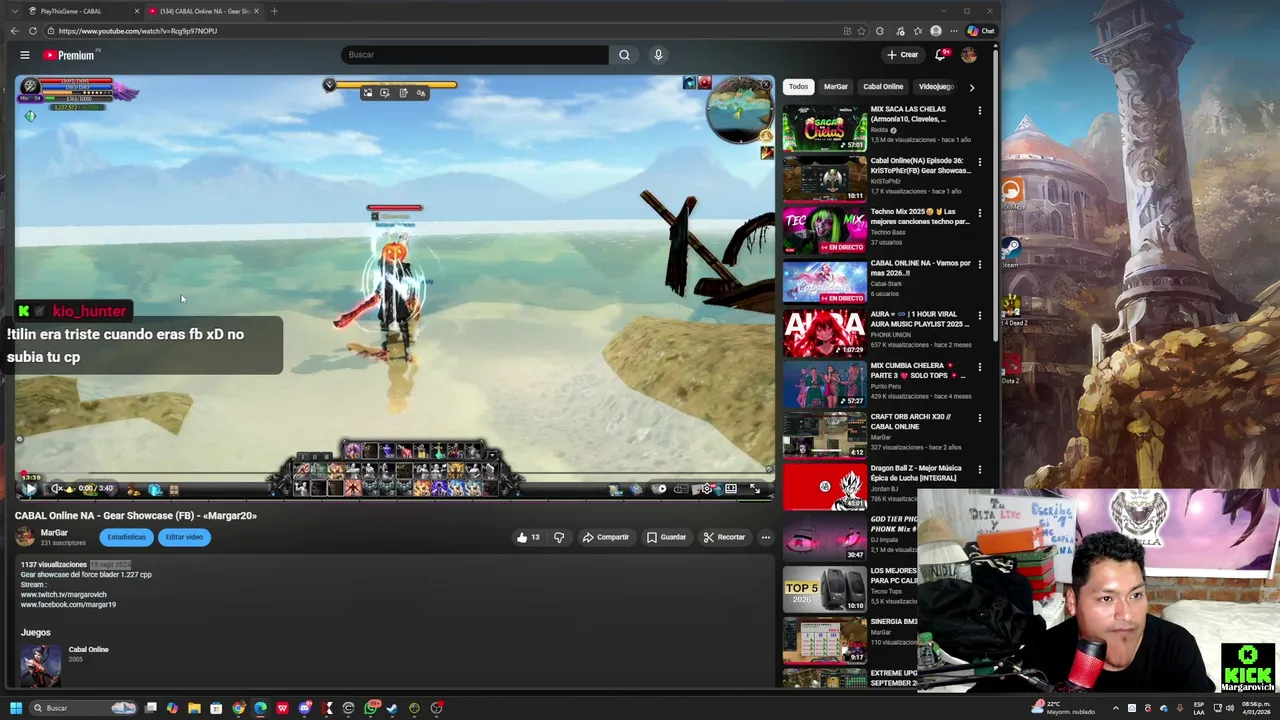Image resolution: width=1280 pixels, height=720 pixels.
Task: Toggle autoplay switch in player controls
Action: tap(659, 489)
